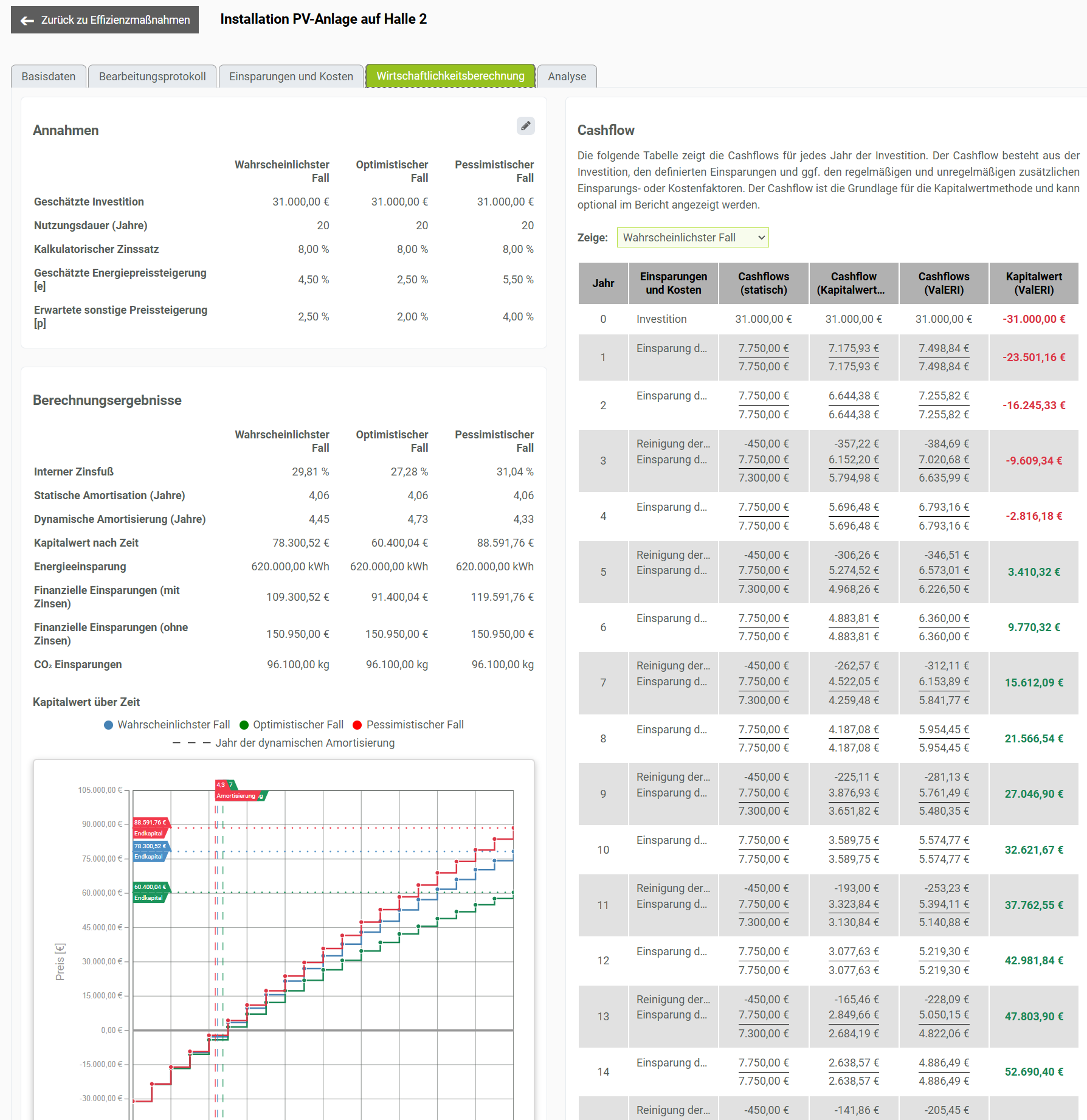1087x1120 pixels.
Task: Click Dynamische Amortisierung value 4,73
Action: pyautogui.click(x=418, y=519)
